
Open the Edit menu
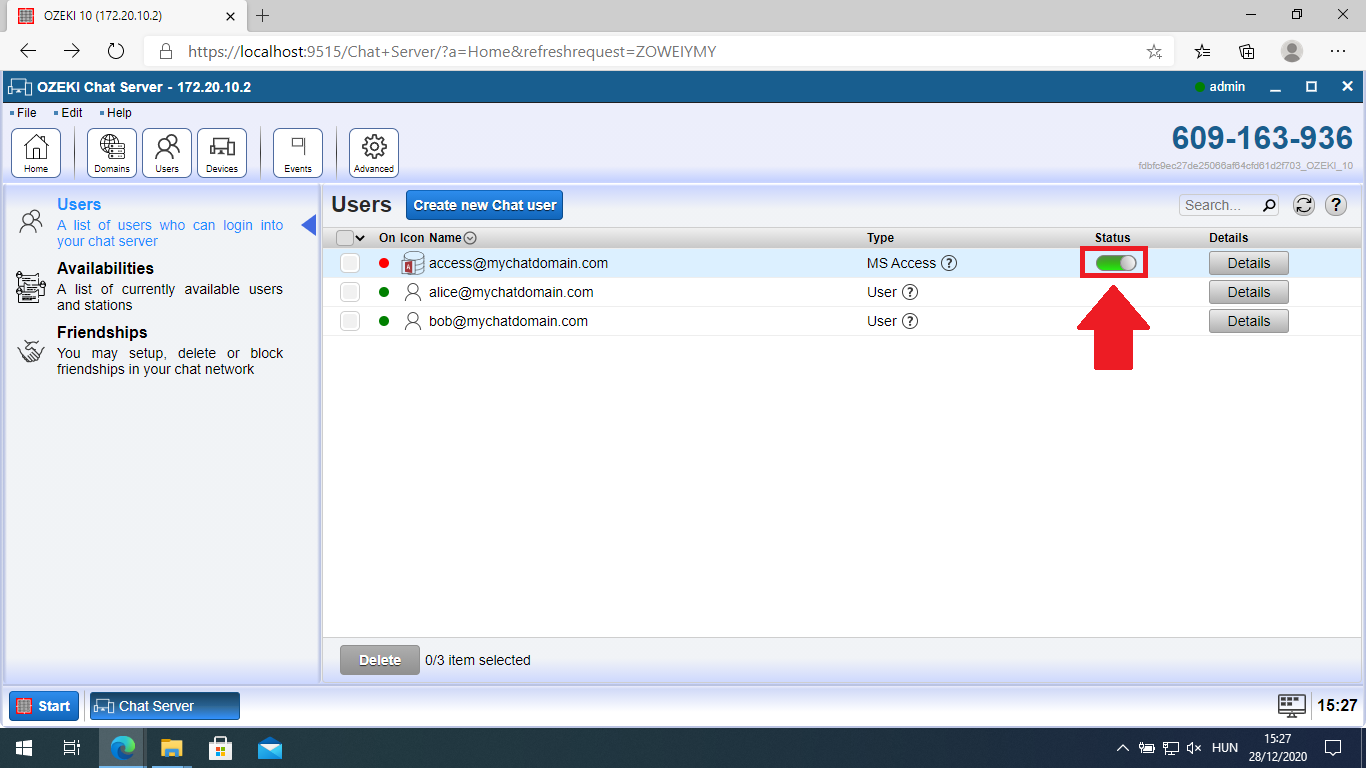[x=71, y=113]
